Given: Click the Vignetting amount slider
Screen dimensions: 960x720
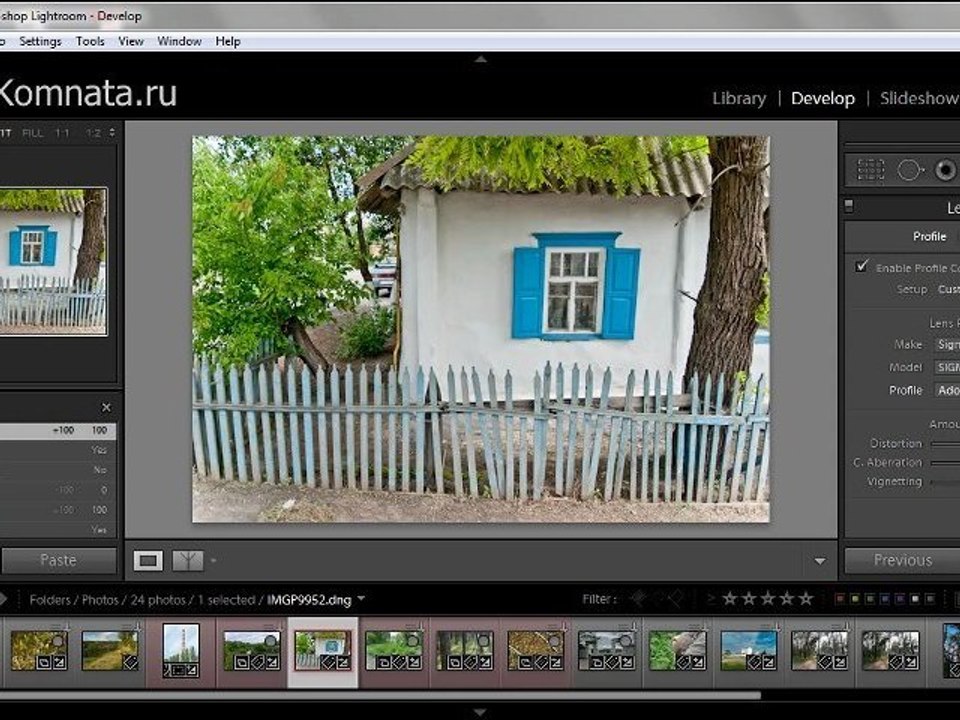Looking at the screenshot, I should click(x=945, y=482).
